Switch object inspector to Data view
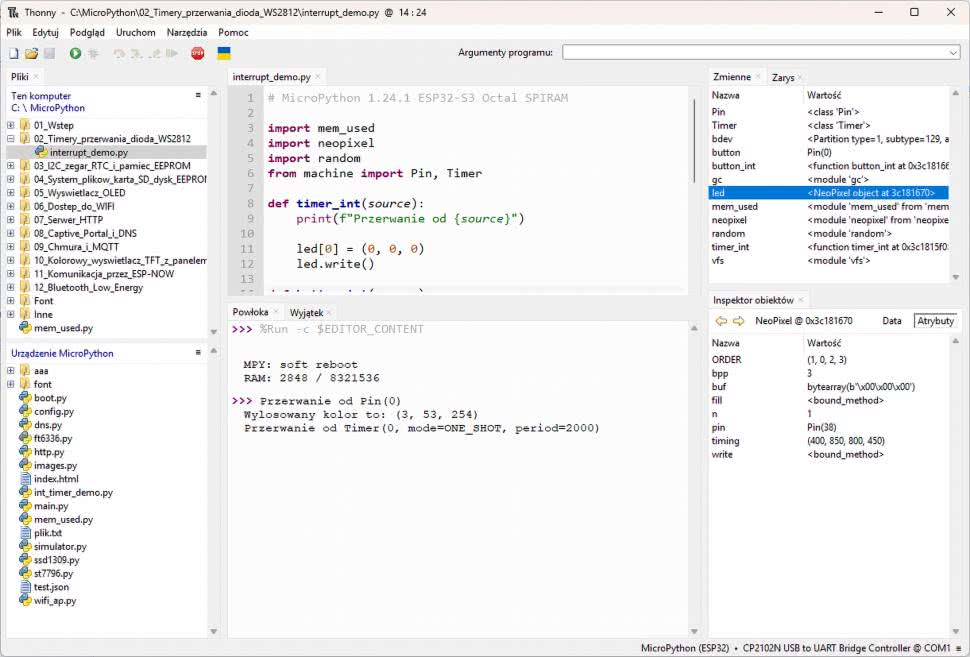970x657 pixels. tap(891, 321)
